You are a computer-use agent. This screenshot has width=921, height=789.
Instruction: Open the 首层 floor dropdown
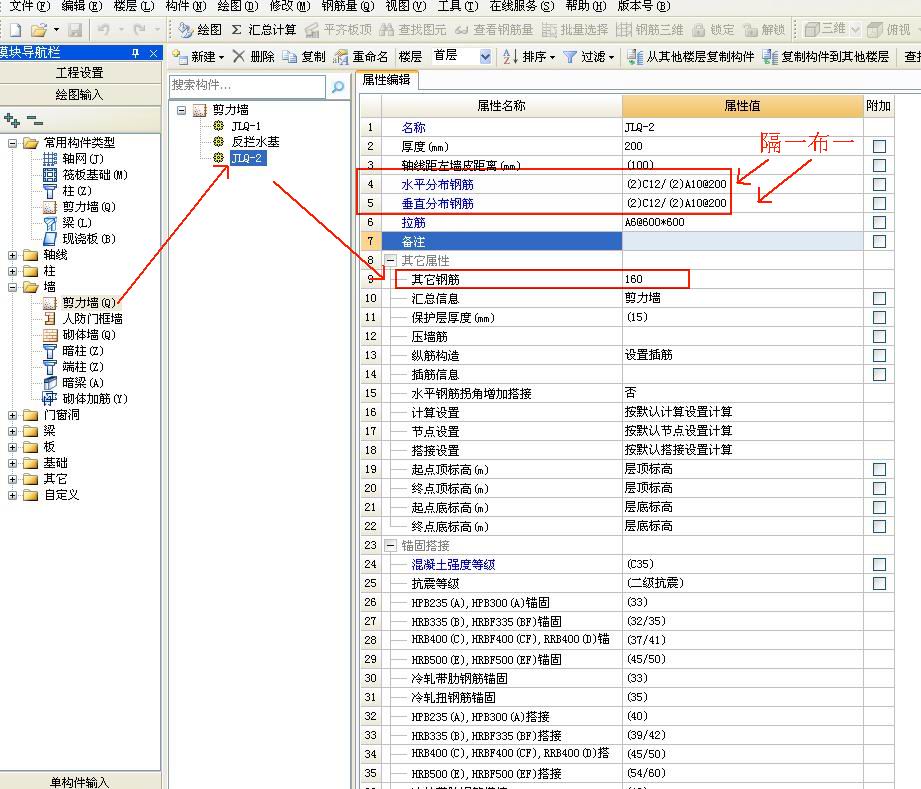(x=485, y=57)
